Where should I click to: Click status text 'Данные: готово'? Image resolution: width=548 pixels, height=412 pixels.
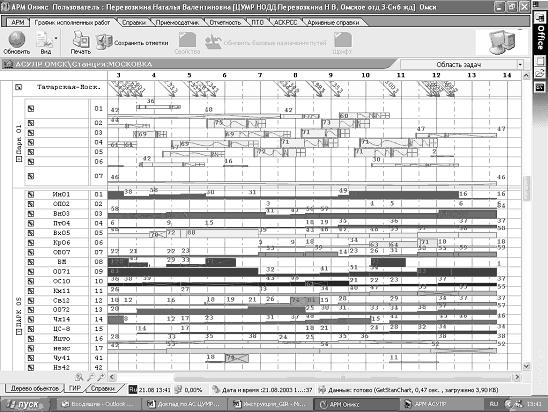pyautogui.click(x=350, y=390)
